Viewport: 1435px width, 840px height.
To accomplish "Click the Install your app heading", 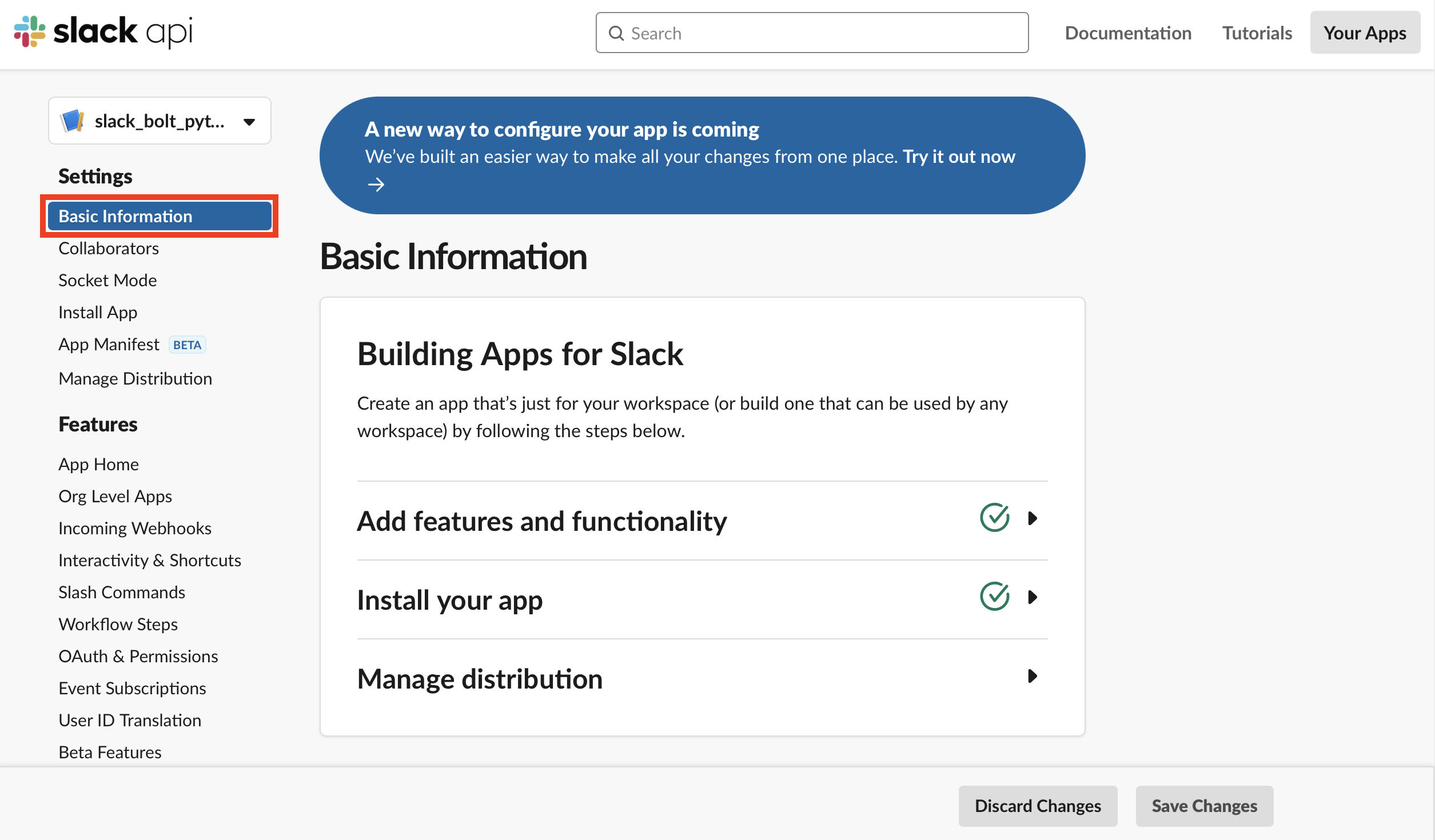I will pos(449,600).
